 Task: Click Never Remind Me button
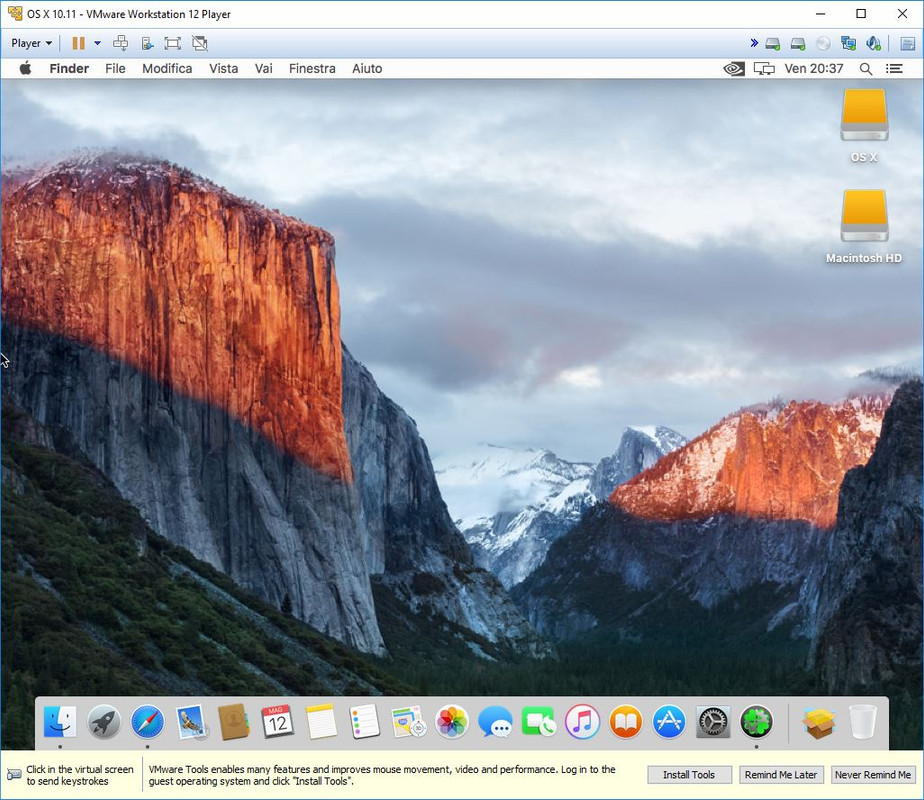873,775
